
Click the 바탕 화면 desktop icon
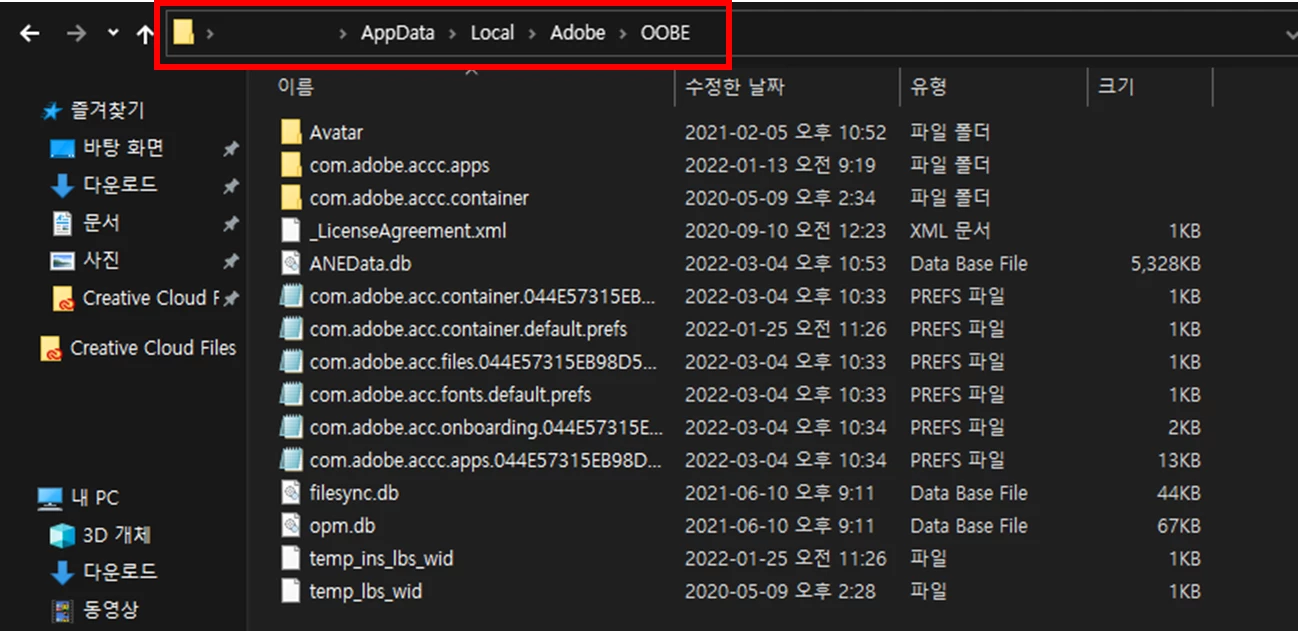pyautogui.click(x=62, y=149)
